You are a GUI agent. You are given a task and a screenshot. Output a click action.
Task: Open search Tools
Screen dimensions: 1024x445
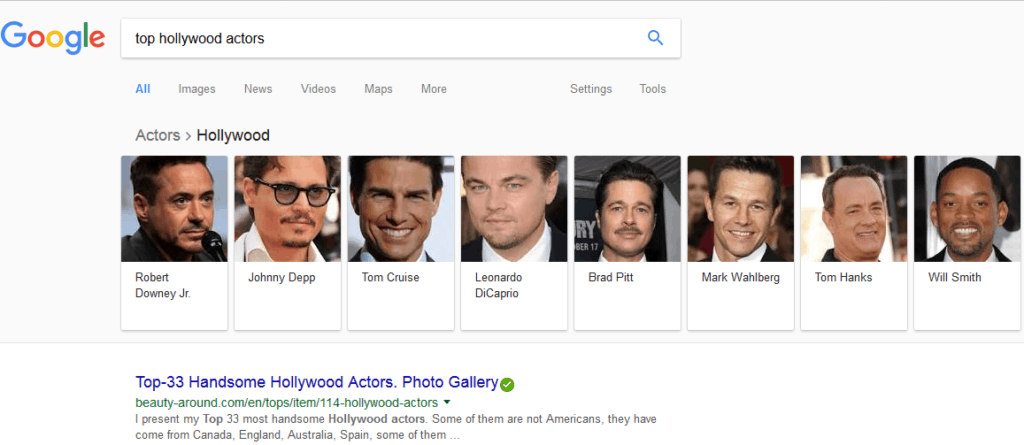point(652,89)
